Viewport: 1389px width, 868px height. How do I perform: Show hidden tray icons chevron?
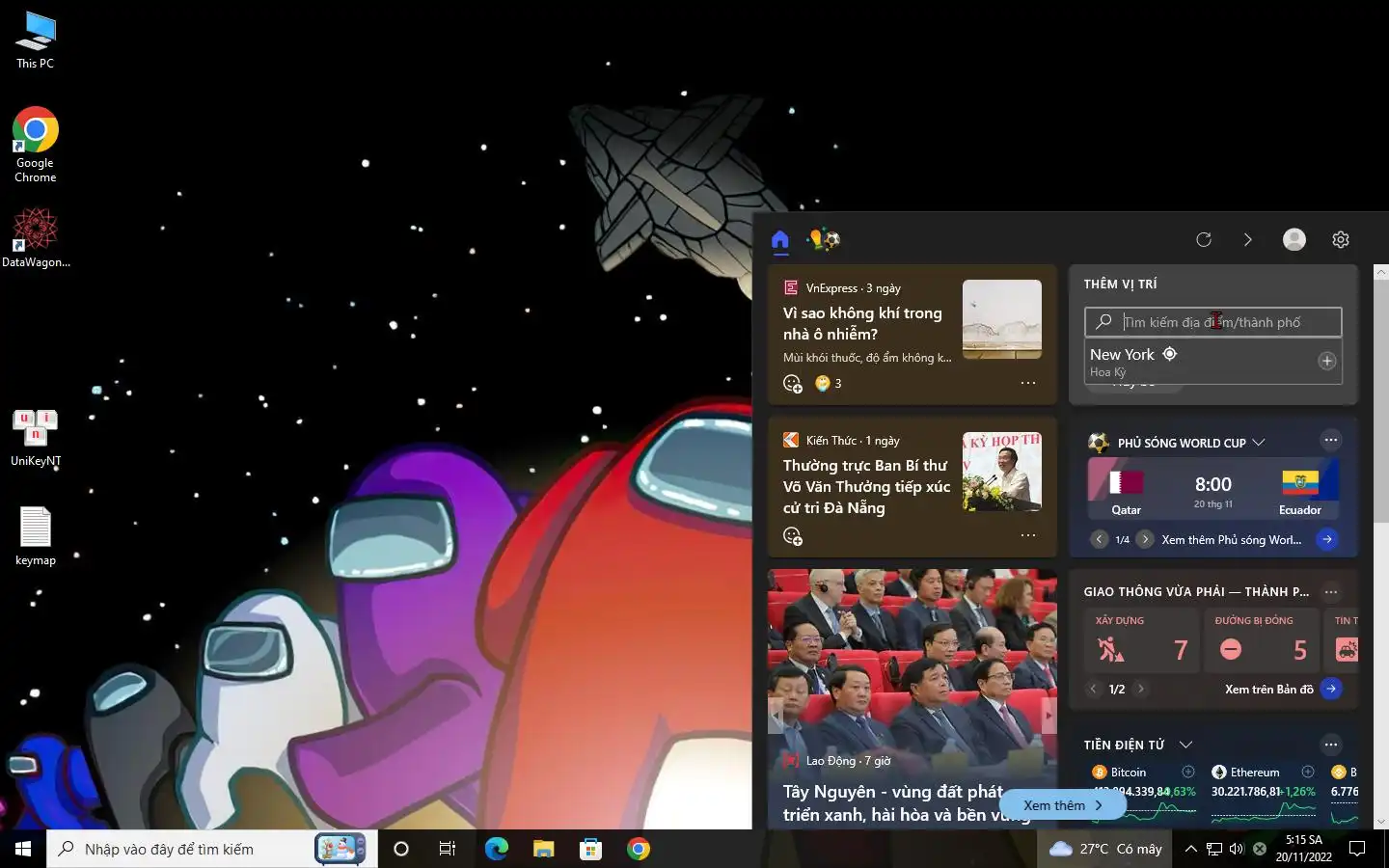pos(1191,849)
